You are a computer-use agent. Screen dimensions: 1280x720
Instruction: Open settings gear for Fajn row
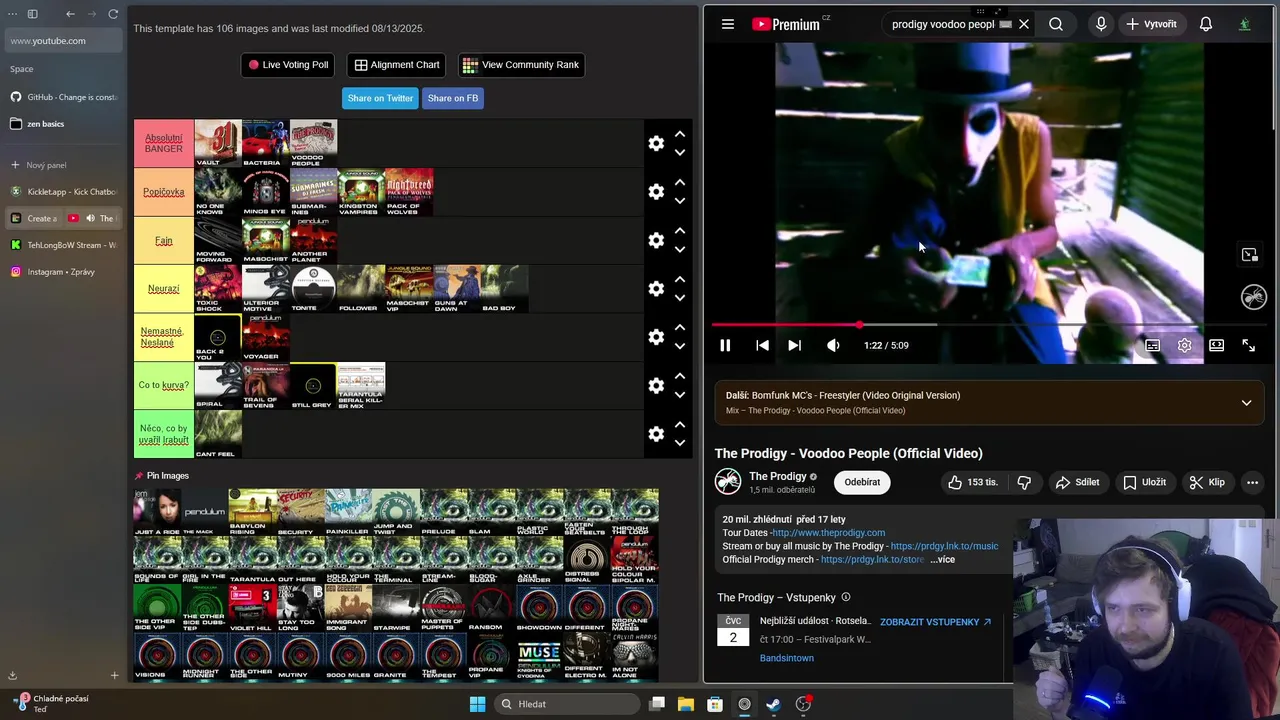click(656, 240)
